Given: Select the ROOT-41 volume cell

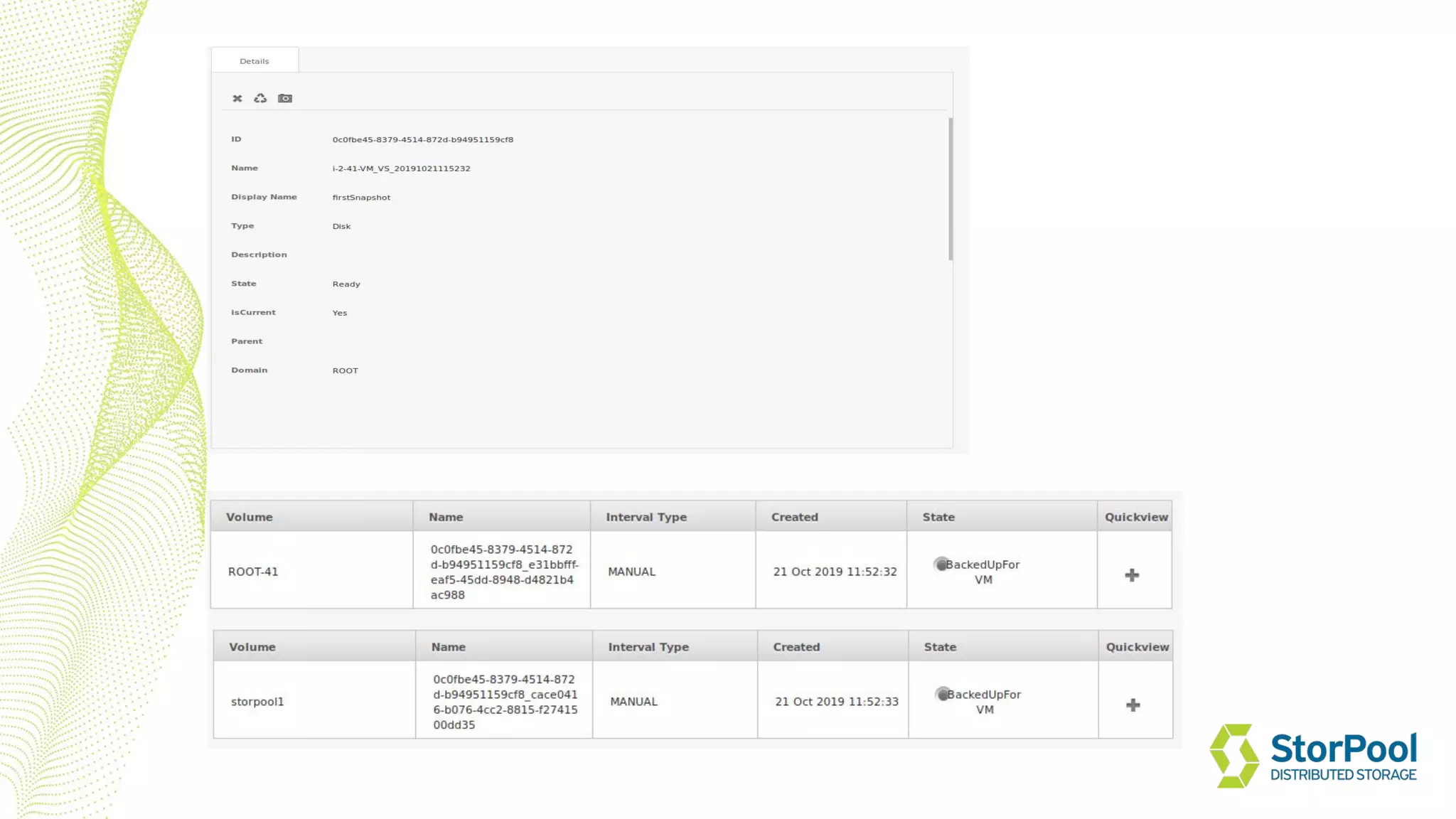Looking at the screenshot, I should pyautogui.click(x=253, y=572).
